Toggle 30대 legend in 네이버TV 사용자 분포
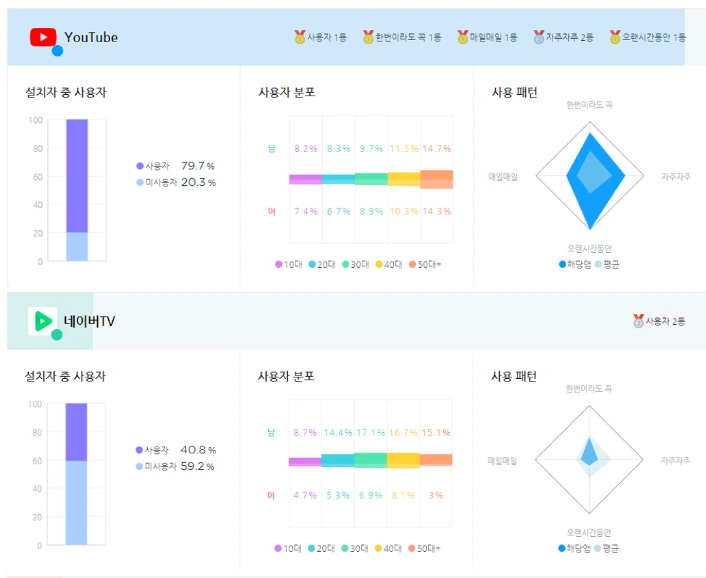The height and width of the screenshot is (578, 706). [x=354, y=548]
